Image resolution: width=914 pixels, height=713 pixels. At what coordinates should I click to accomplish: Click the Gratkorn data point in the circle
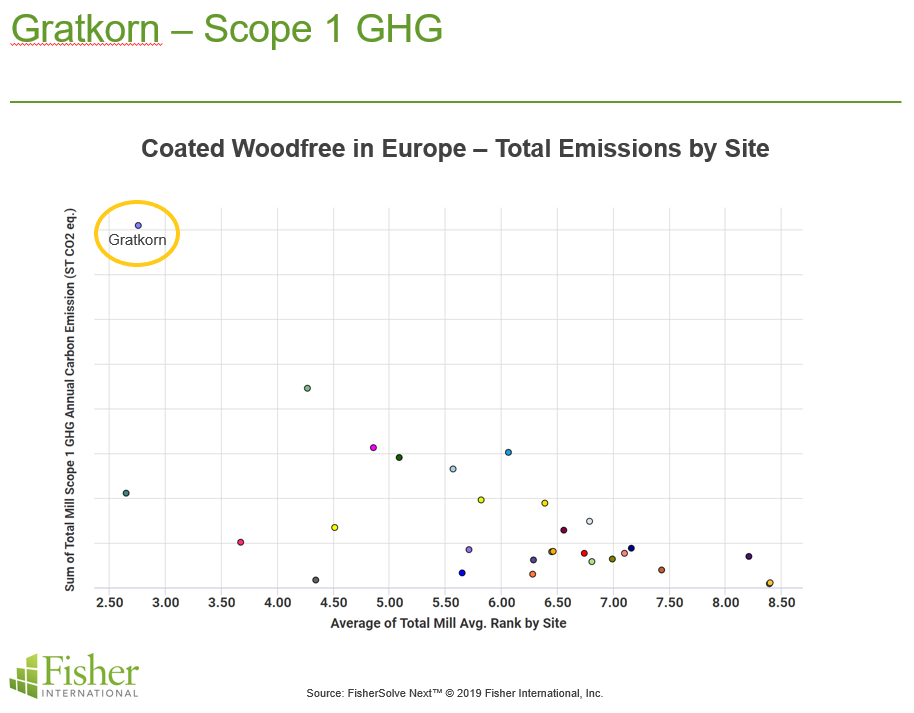(x=138, y=226)
